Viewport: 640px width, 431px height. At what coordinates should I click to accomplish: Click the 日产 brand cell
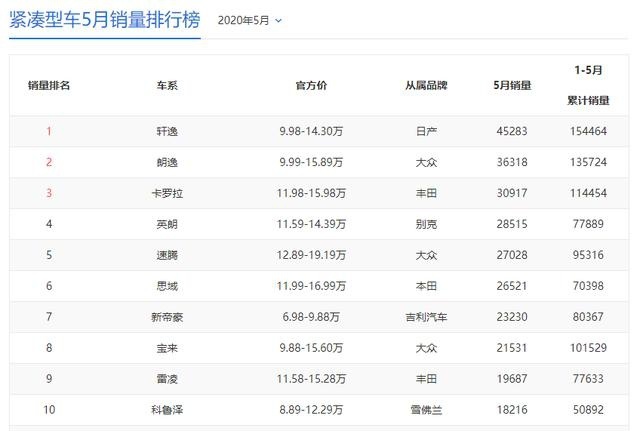(426, 131)
